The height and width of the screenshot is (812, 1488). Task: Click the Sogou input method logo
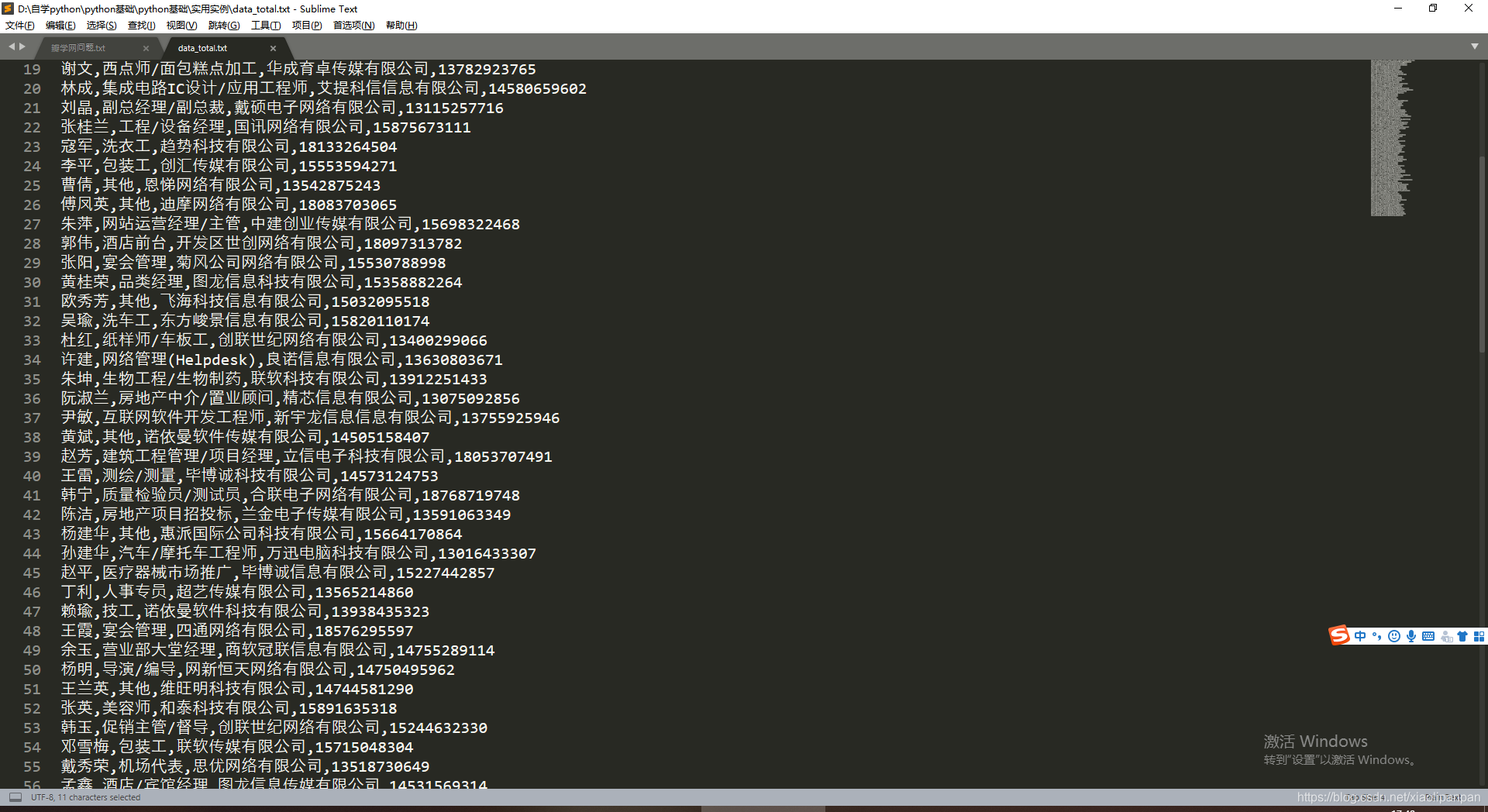[x=1339, y=635]
